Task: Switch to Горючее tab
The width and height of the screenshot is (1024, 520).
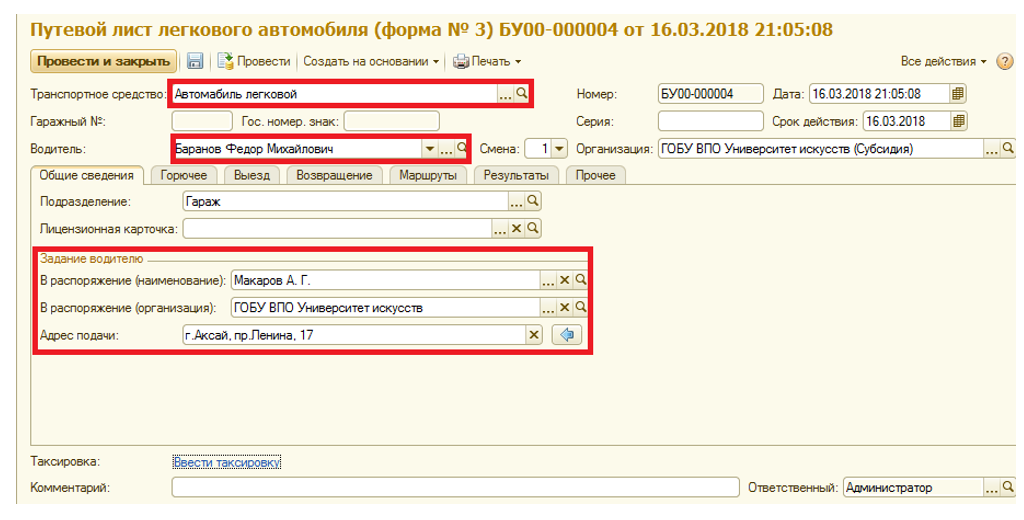Action: tap(184, 176)
